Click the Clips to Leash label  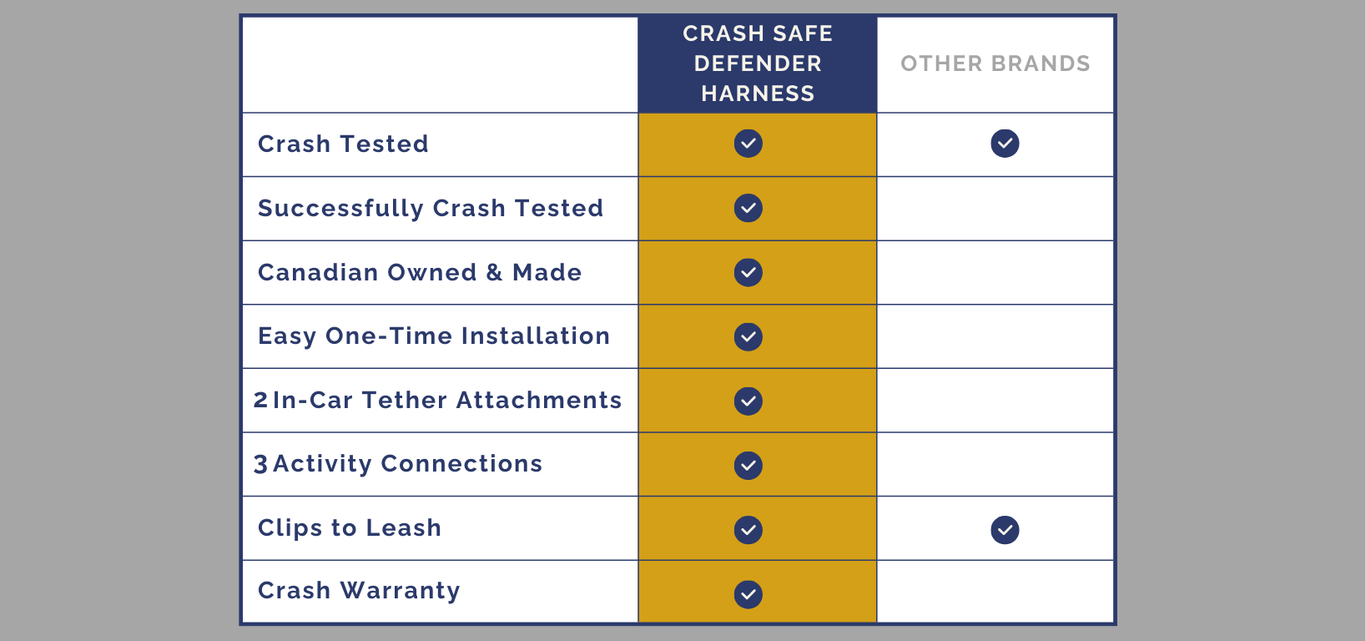(349, 528)
